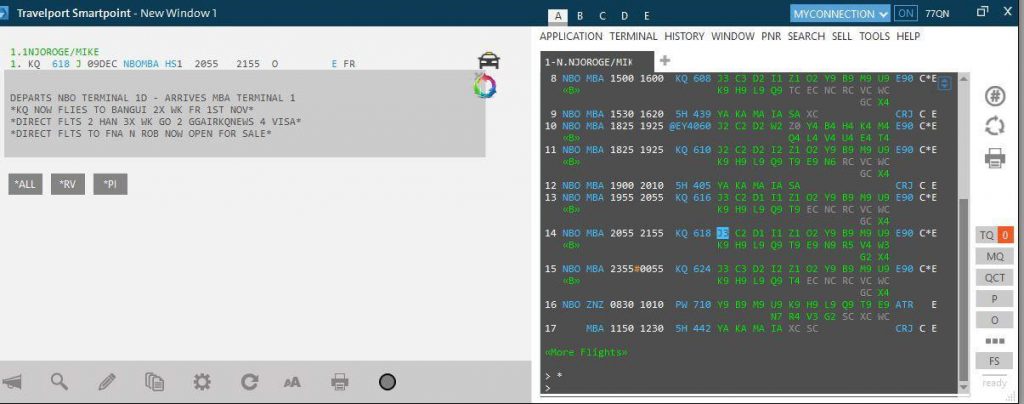Click the three-dots more quick keys icon
The width and height of the screenshot is (1024, 404).
(994, 341)
